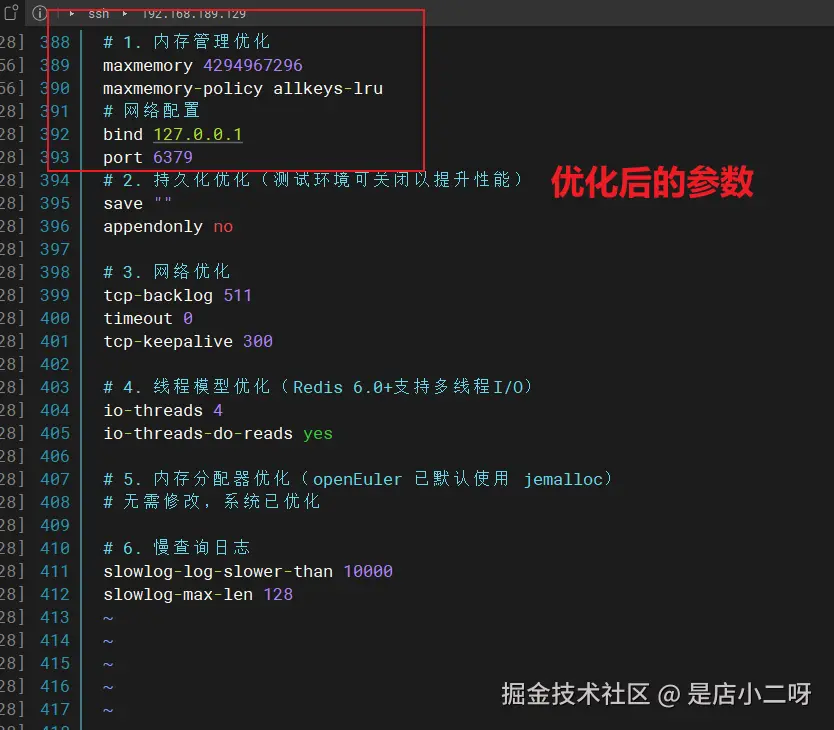Click the value 4294967296 after maxmemory

click(x=253, y=65)
